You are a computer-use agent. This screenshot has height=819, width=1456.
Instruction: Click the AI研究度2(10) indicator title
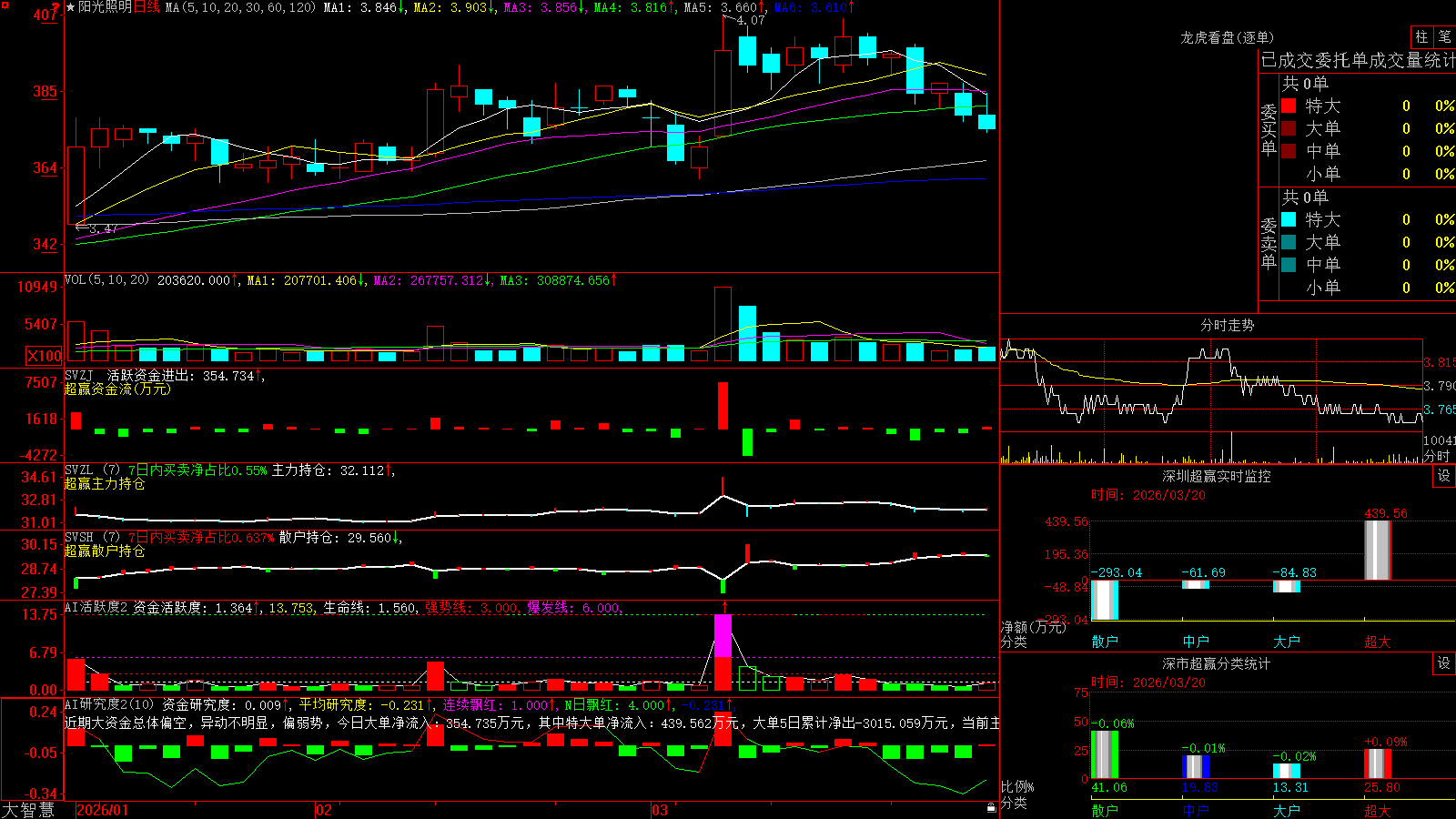(109, 704)
